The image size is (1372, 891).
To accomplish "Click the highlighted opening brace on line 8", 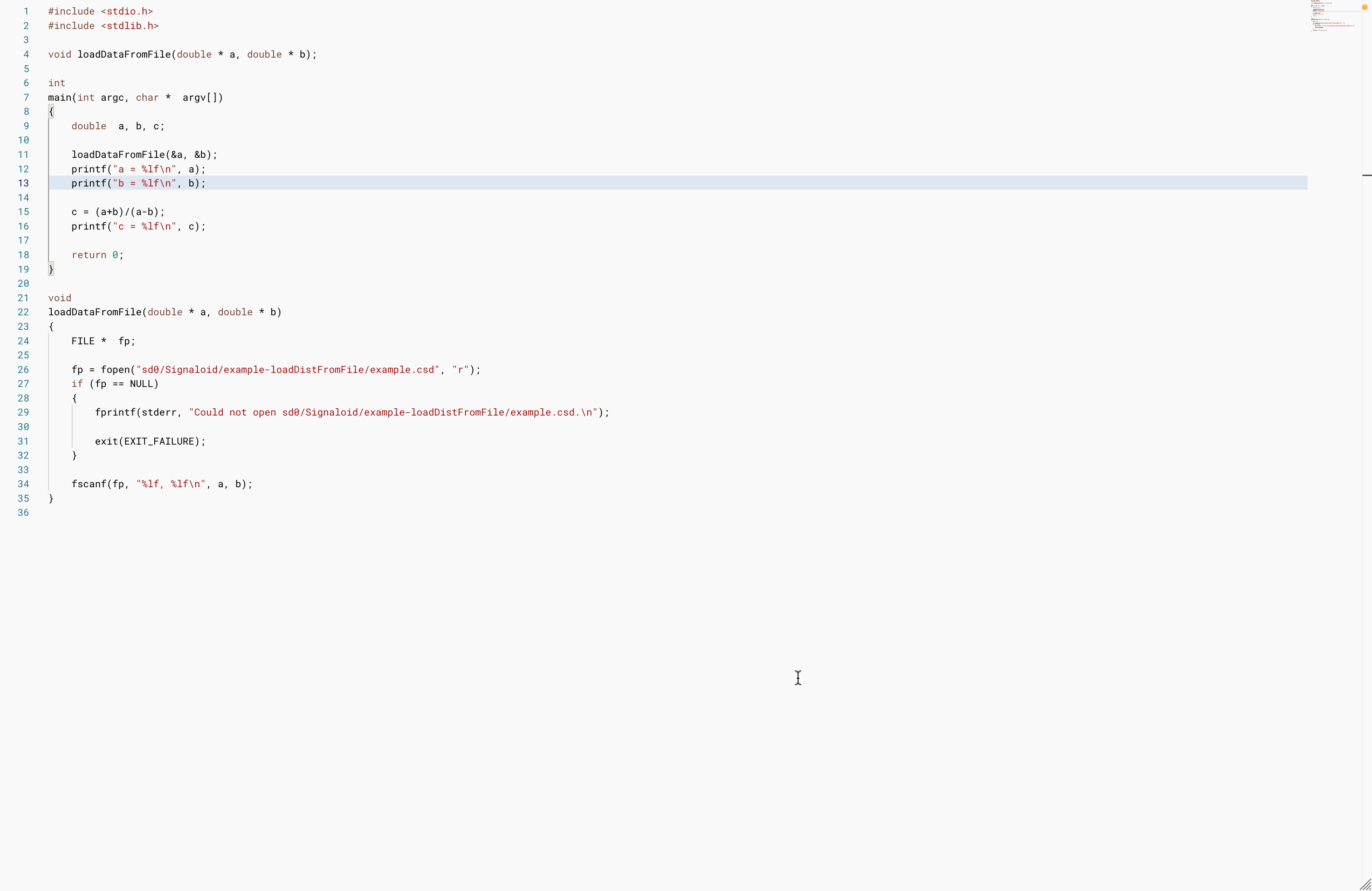I will 51,112.
